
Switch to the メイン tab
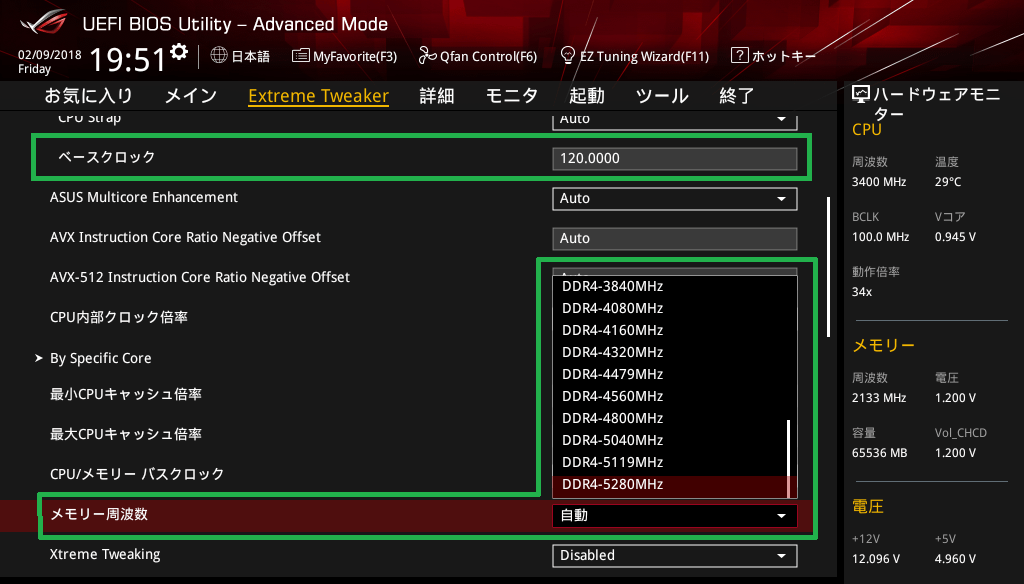(191, 96)
